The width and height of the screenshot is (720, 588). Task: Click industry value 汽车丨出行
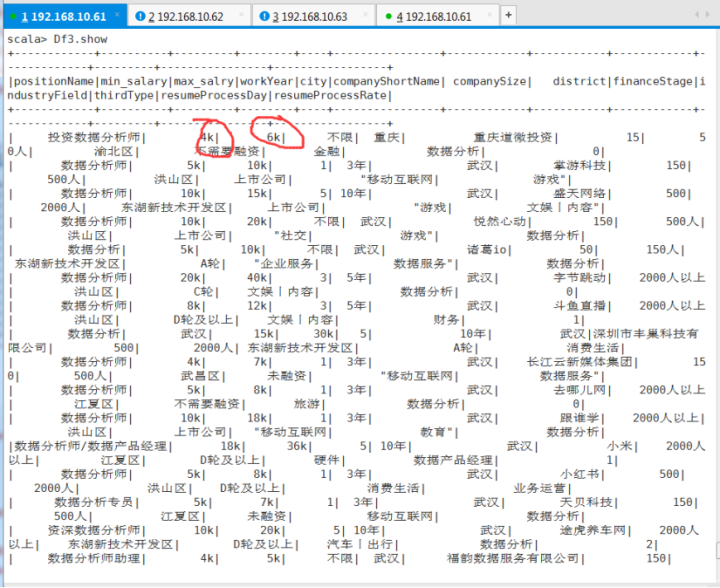360,544
